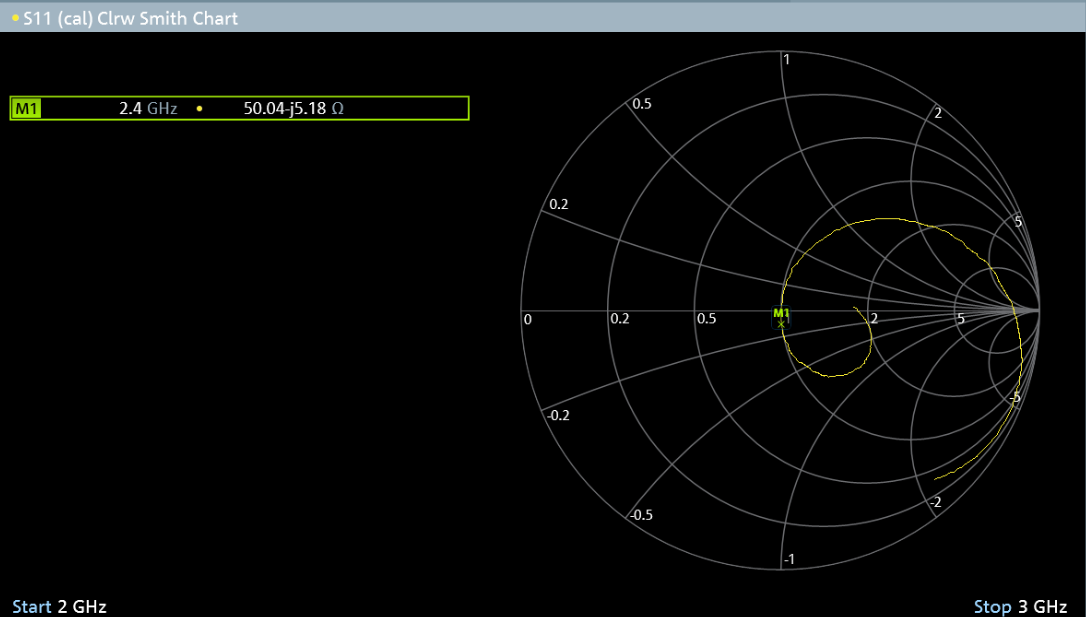Image resolution: width=1086 pixels, height=617 pixels.
Task: Select the green M1 label in marker box
Action: point(26,108)
